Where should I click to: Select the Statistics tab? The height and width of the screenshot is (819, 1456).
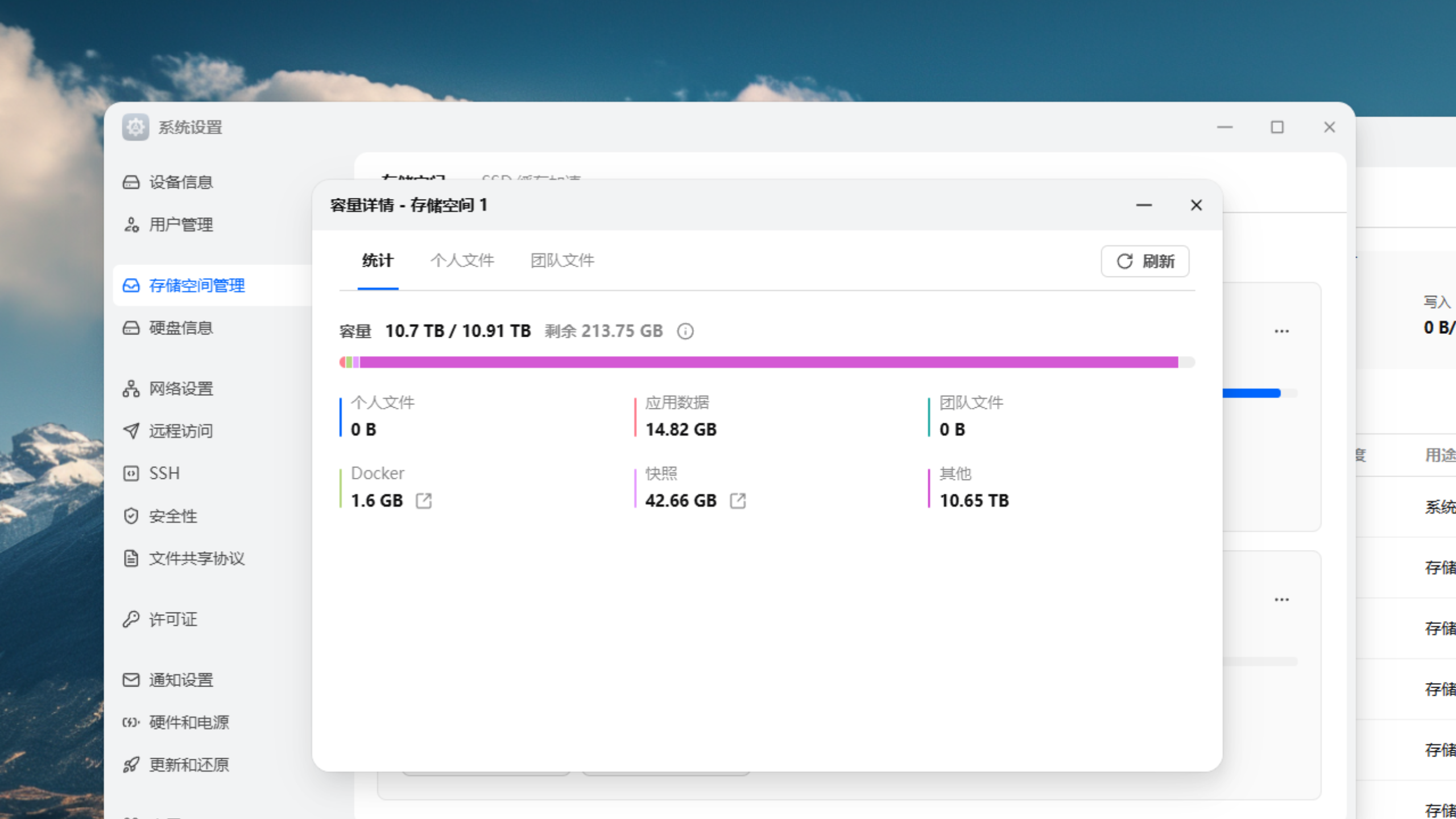tap(378, 260)
